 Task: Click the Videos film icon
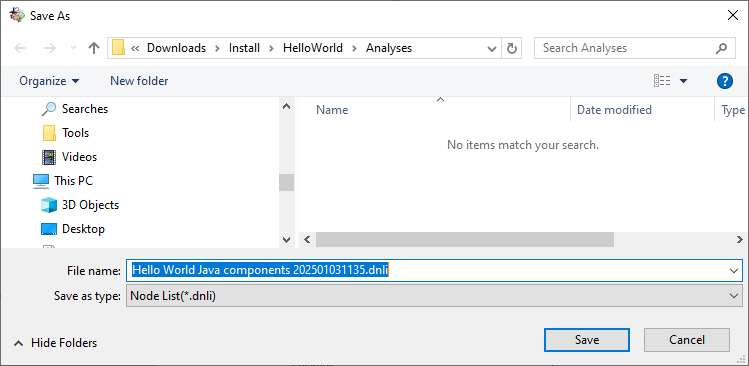click(x=49, y=157)
